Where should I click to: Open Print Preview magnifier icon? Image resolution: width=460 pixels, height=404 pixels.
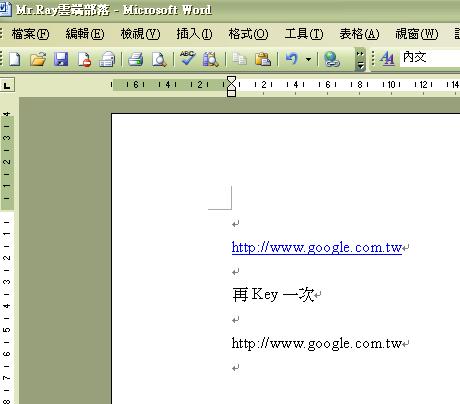159,59
